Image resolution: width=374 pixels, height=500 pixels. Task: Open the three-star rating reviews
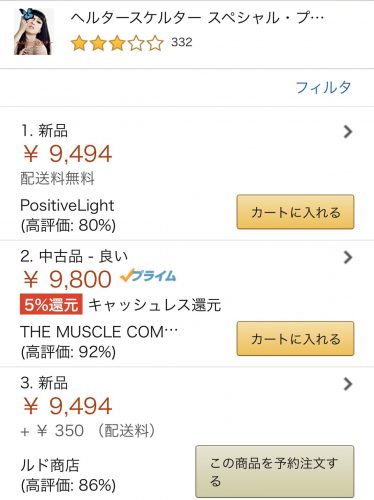pyautogui.click(x=117, y=43)
